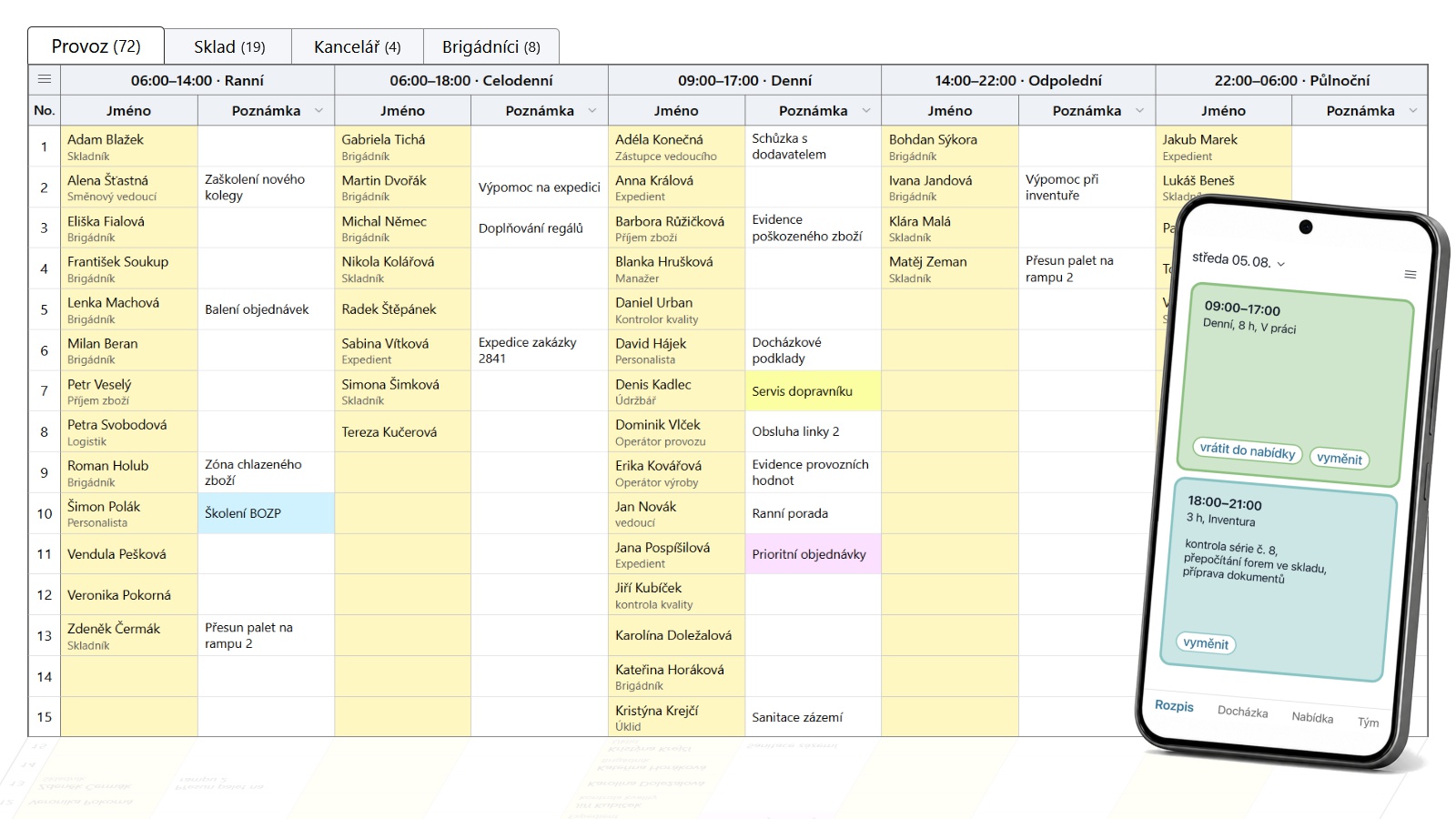This screenshot has height=819, width=1456.
Task: Click the "Kristýna Krejčí" name cell
Action: [676, 717]
